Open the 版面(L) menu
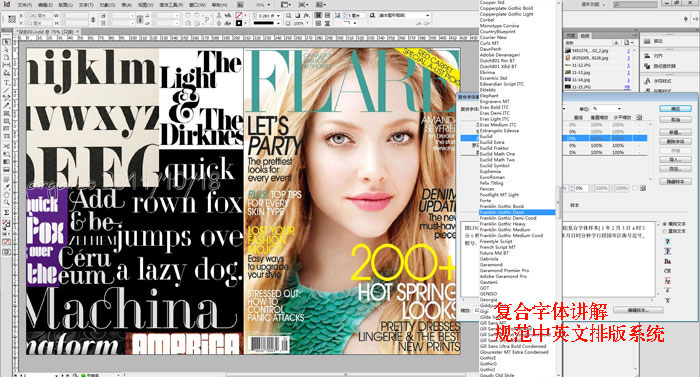Image resolution: width=700 pixels, height=377 pixels. 65,4
